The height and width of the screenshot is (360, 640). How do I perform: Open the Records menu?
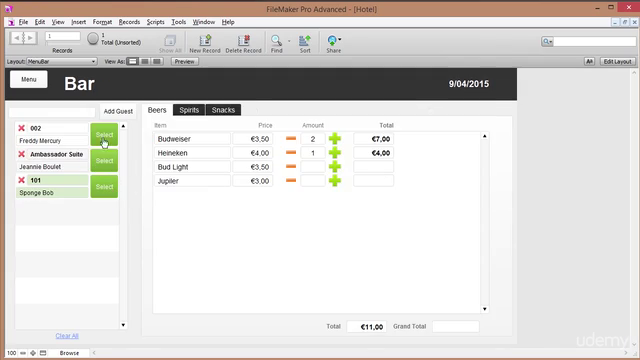pos(129,22)
